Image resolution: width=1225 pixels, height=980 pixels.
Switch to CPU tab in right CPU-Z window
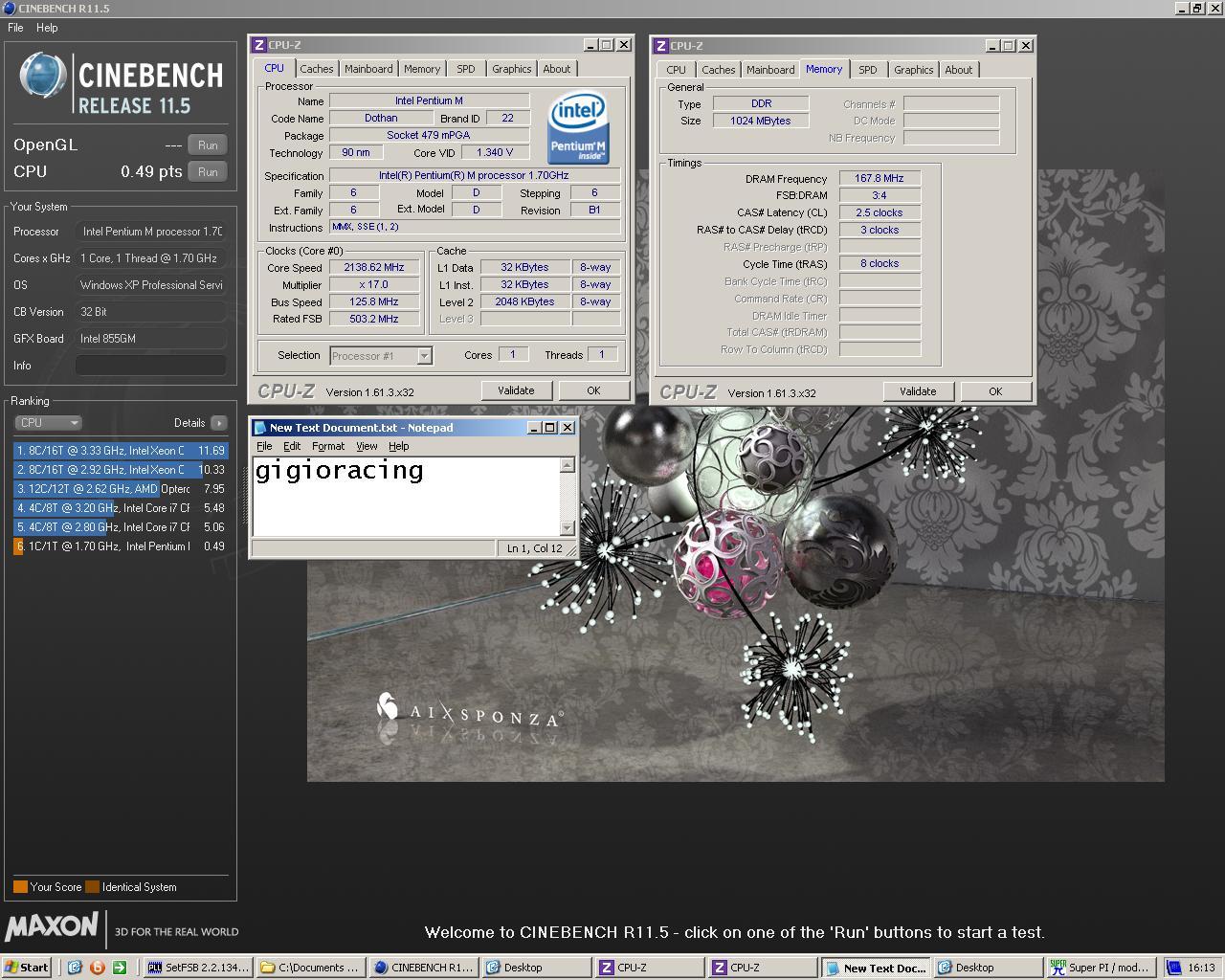pos(677,70)
